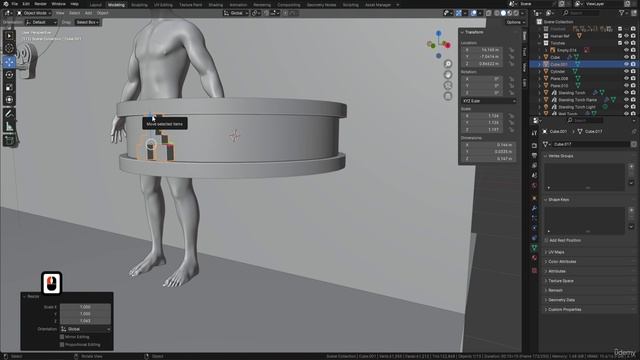Screen dimensions: 640x360
Task: Click the blue Z axis on navigation gizmo
Action: tap(438, 33)
